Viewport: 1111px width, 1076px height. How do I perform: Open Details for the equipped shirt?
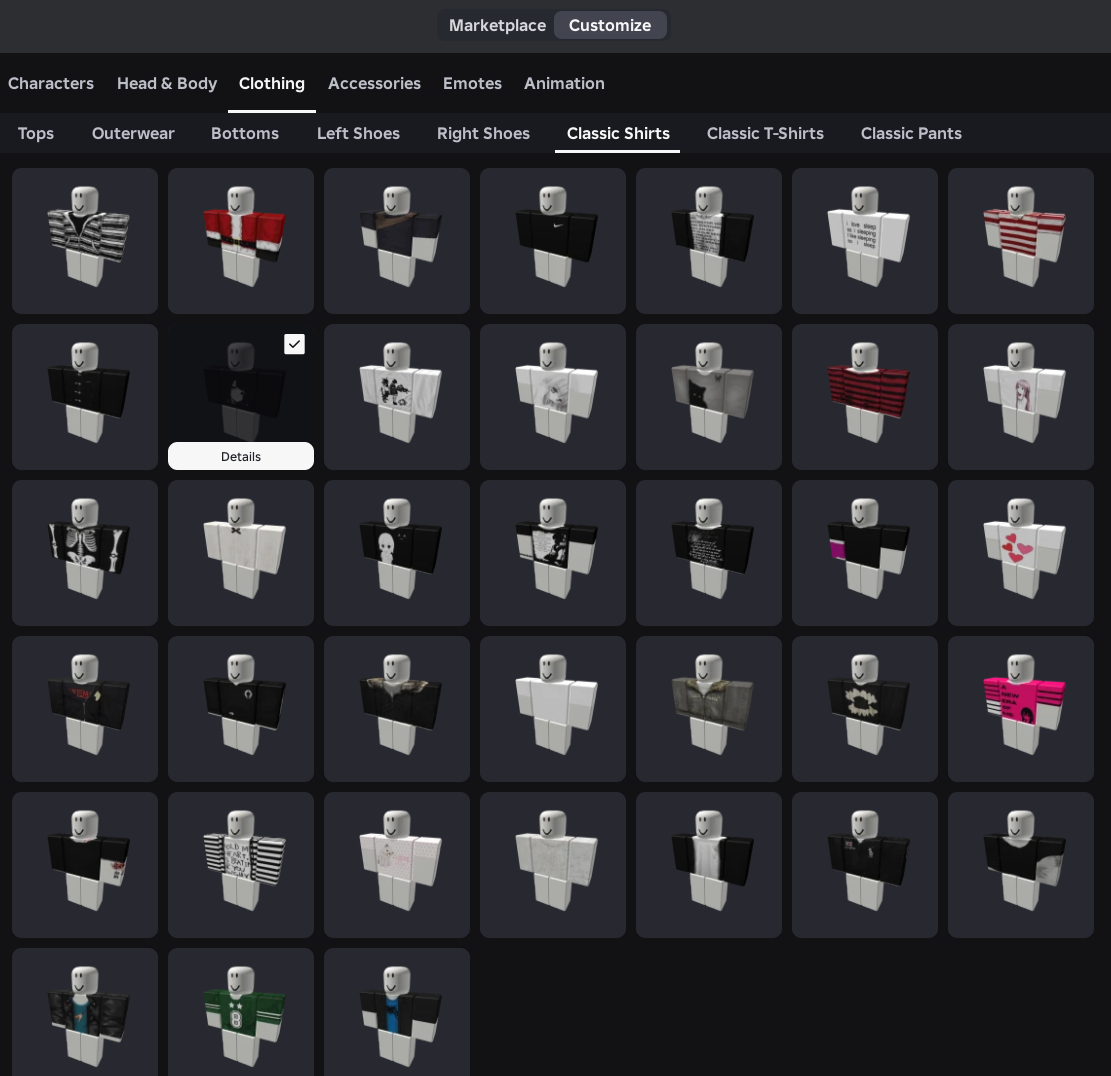point(241,456)
